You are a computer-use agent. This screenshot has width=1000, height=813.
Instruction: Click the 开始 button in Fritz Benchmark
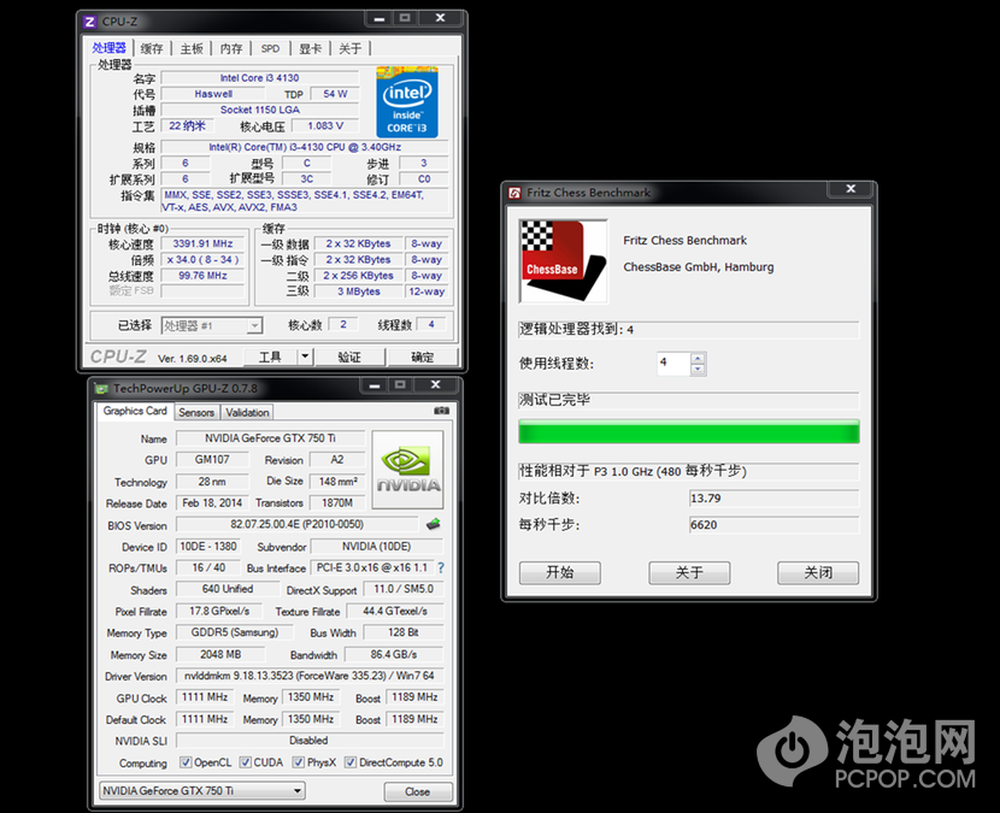coord(560,573)
